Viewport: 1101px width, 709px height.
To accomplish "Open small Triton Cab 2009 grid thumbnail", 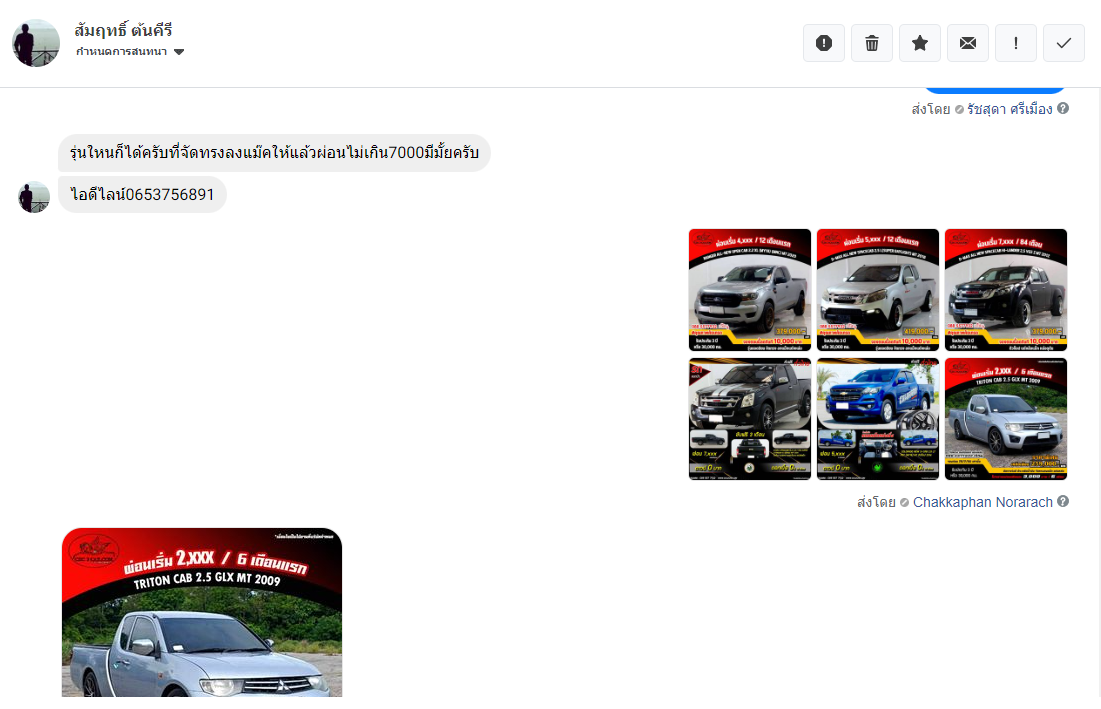I will 1006,419.
